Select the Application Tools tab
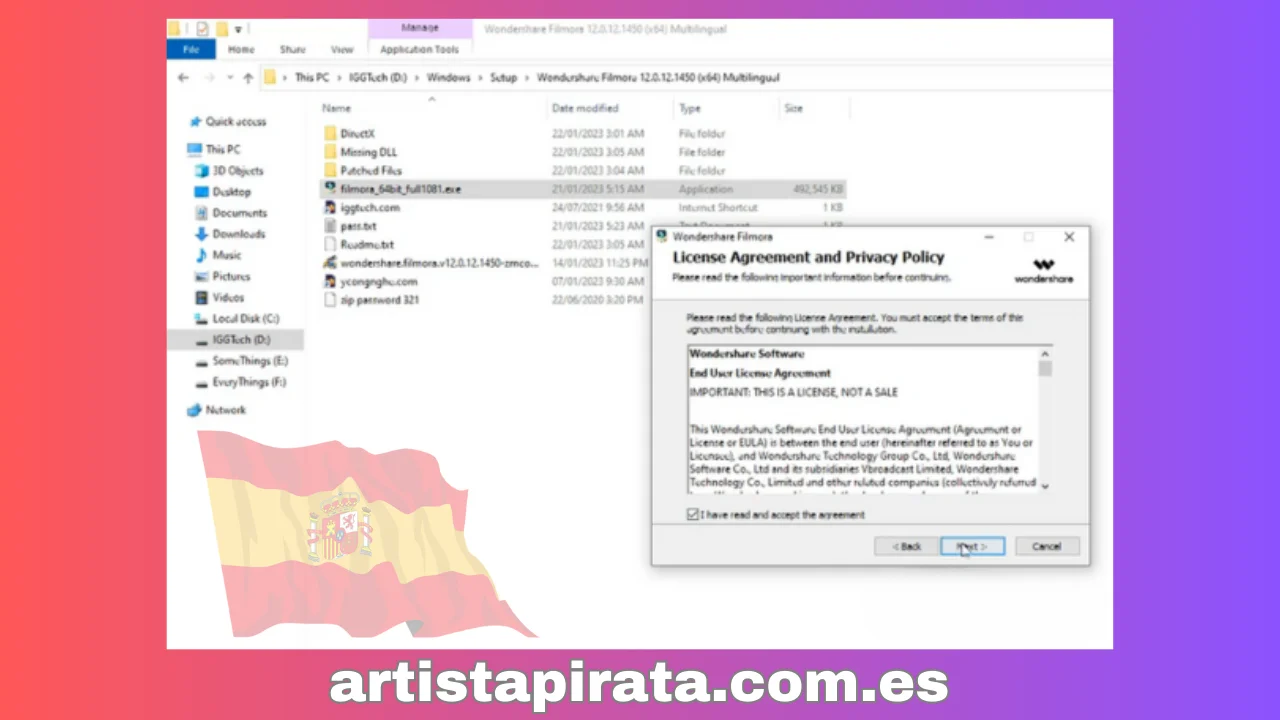Image resolution: width=1280 pixels, height=720 pixels. point(420,49)
